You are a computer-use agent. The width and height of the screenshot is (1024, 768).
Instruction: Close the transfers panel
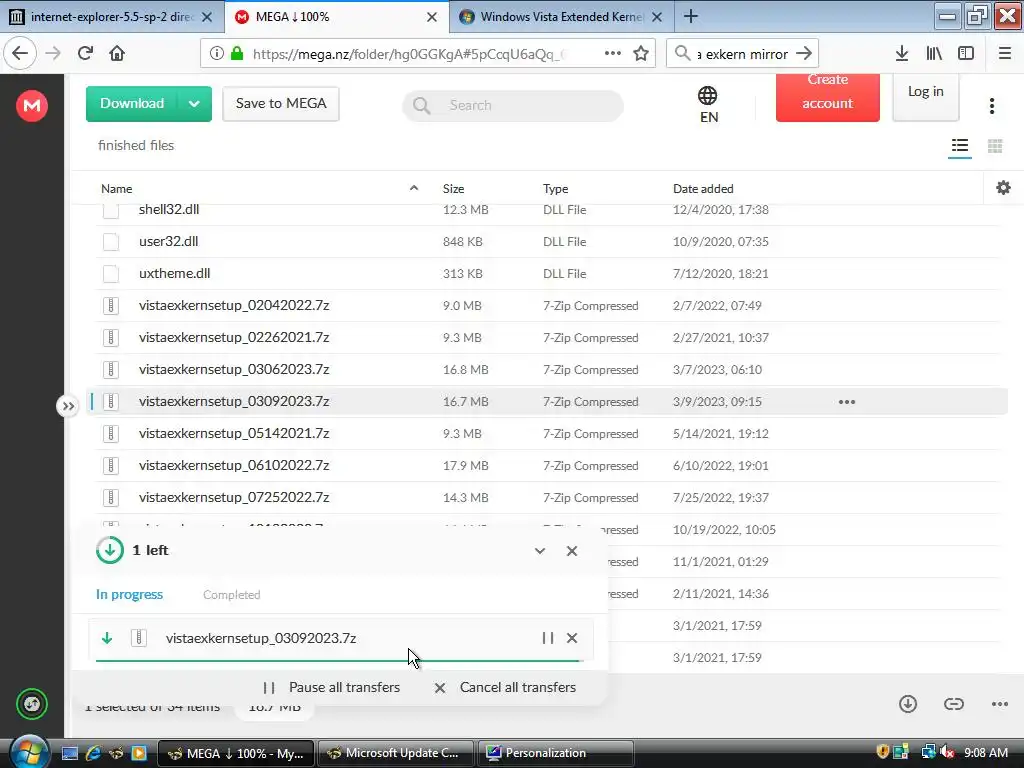pos(571,551)
